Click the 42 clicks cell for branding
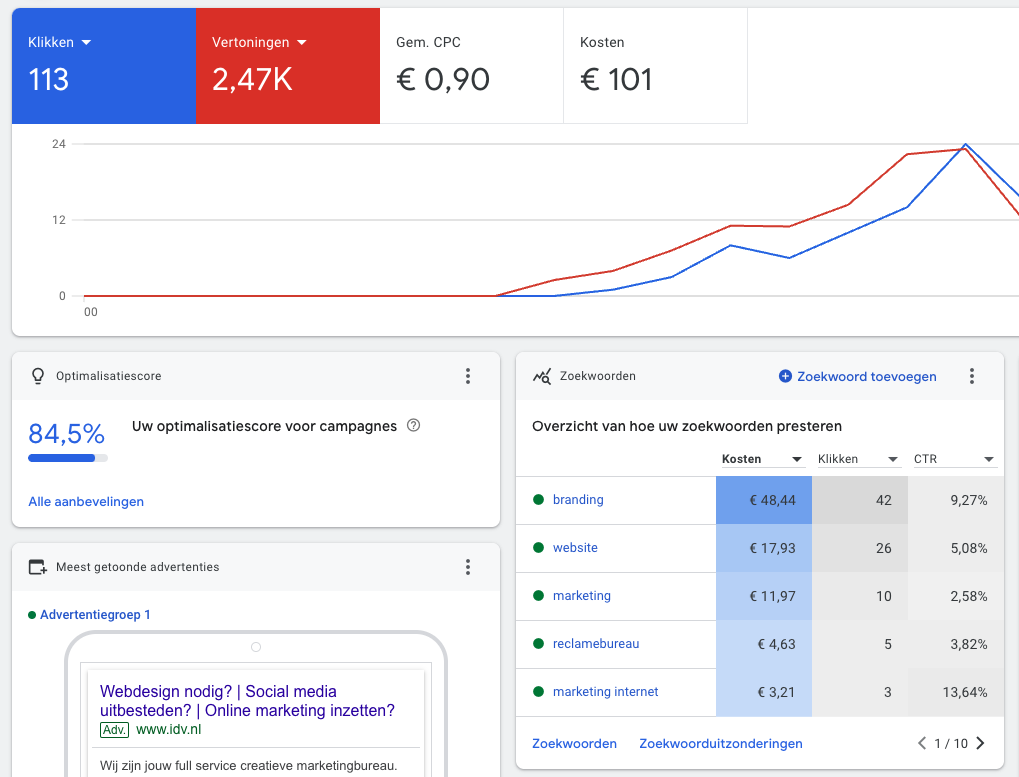This screenshot has height=777, width=1019. click(x=860, y=500)
